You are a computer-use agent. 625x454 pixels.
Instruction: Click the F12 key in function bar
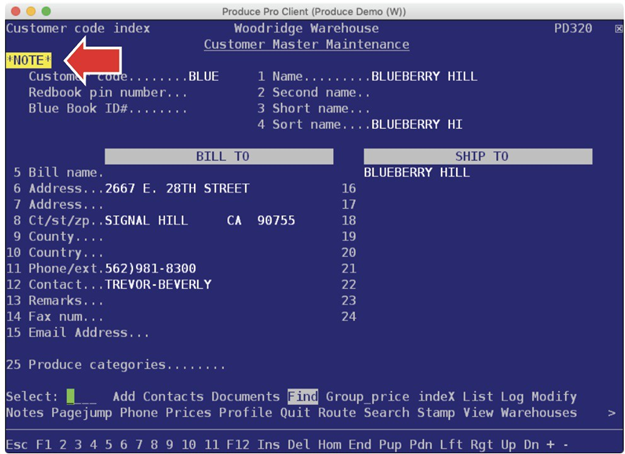[238, 444]
